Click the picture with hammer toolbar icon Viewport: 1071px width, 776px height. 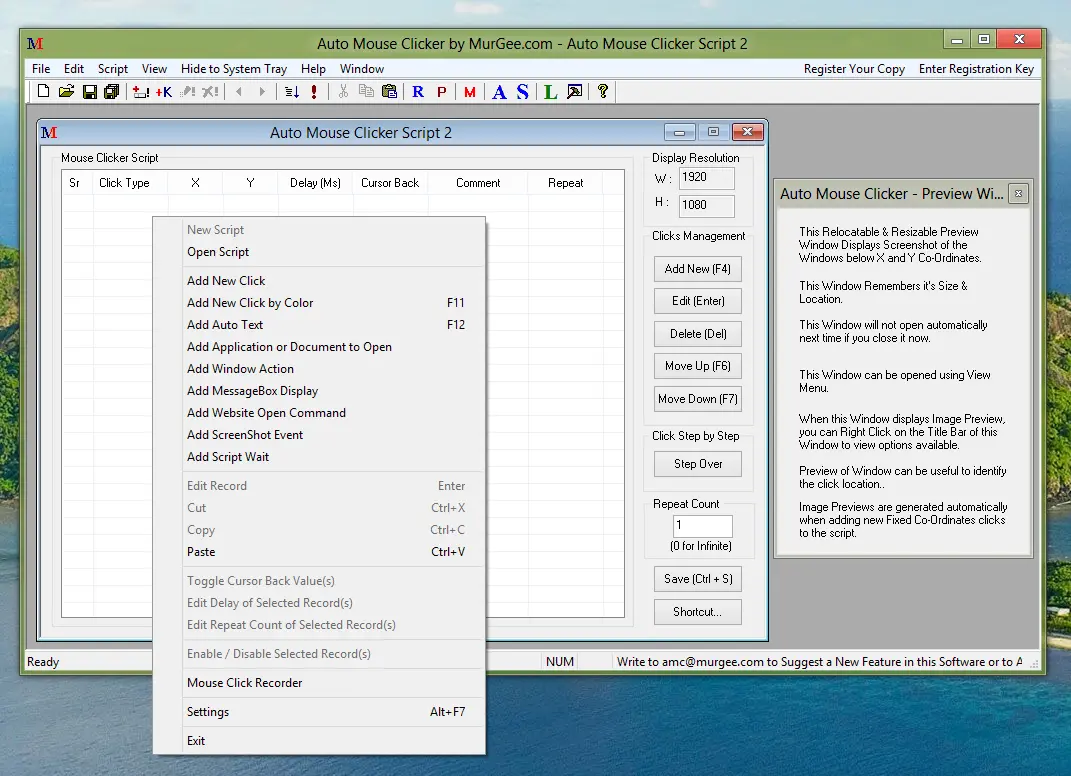click(x=574, y=92)
